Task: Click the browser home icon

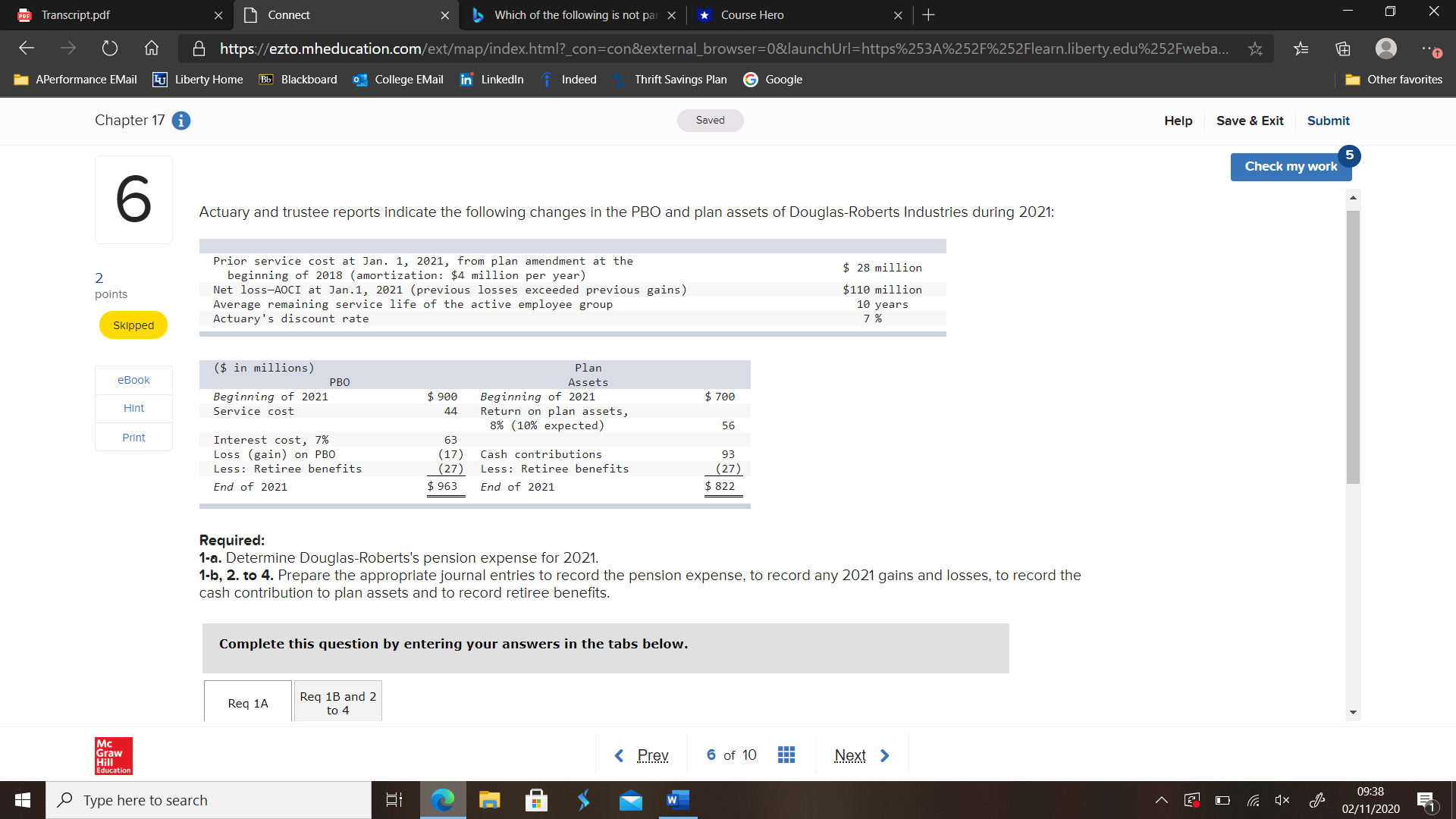Action: coord(151,48)
